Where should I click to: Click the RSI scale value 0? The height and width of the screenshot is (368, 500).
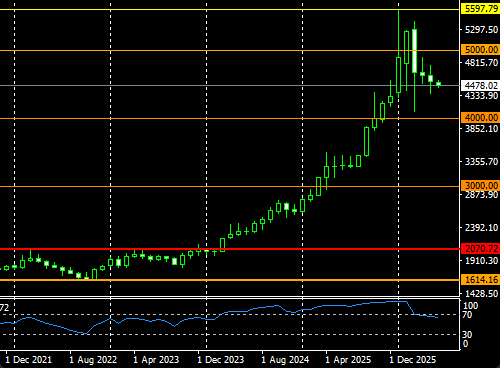(466, 344)
